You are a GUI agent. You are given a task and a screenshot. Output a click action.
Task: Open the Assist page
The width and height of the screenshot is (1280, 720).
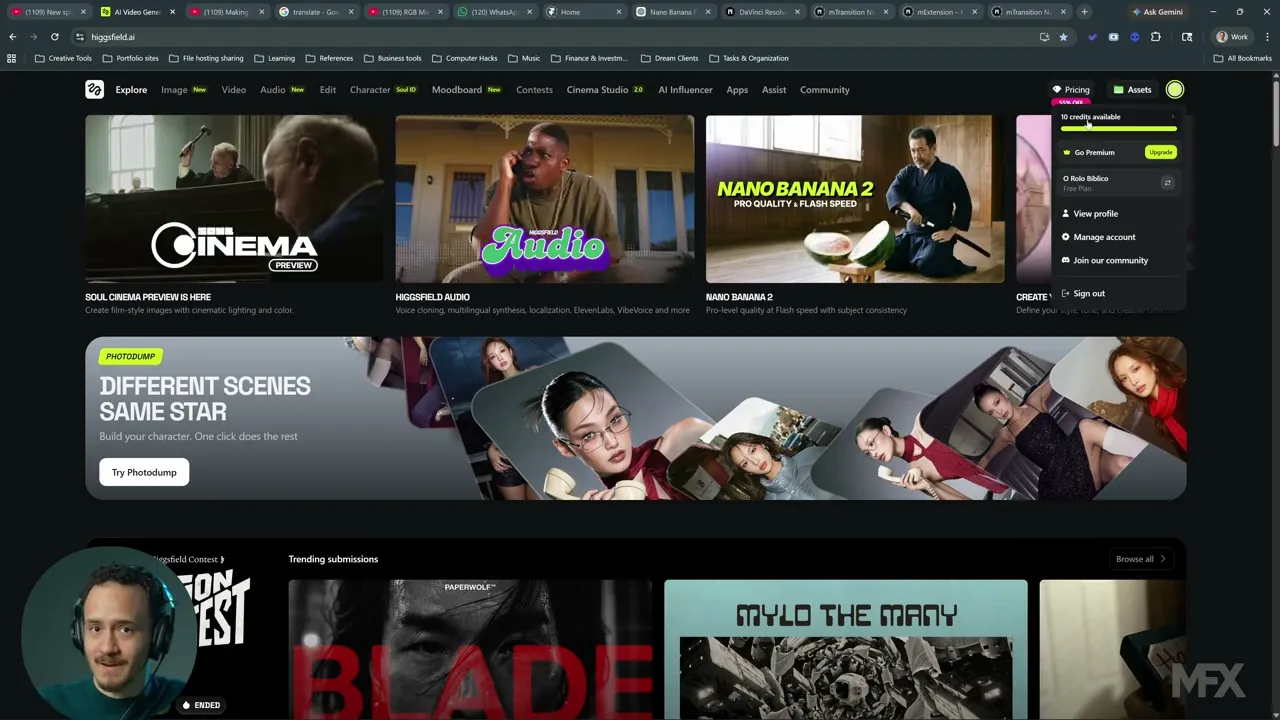point(774,90)
